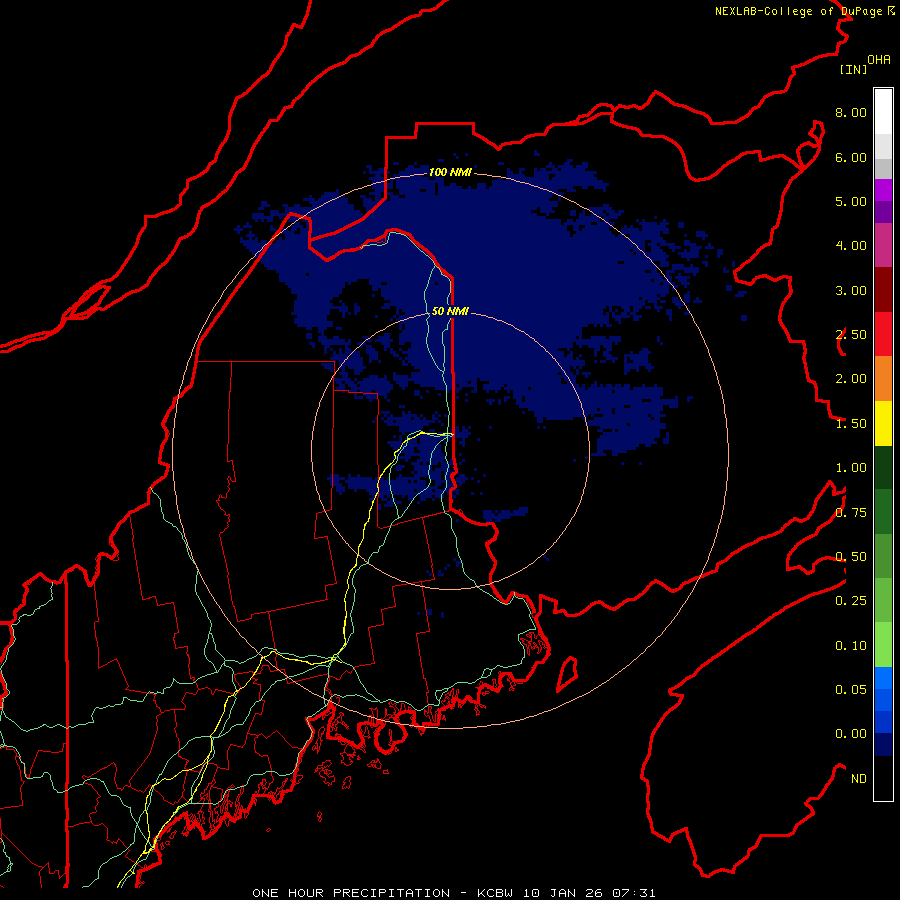Select the orange legend swatch
This screenshot has height=900, width=900.
click(883, 379)
